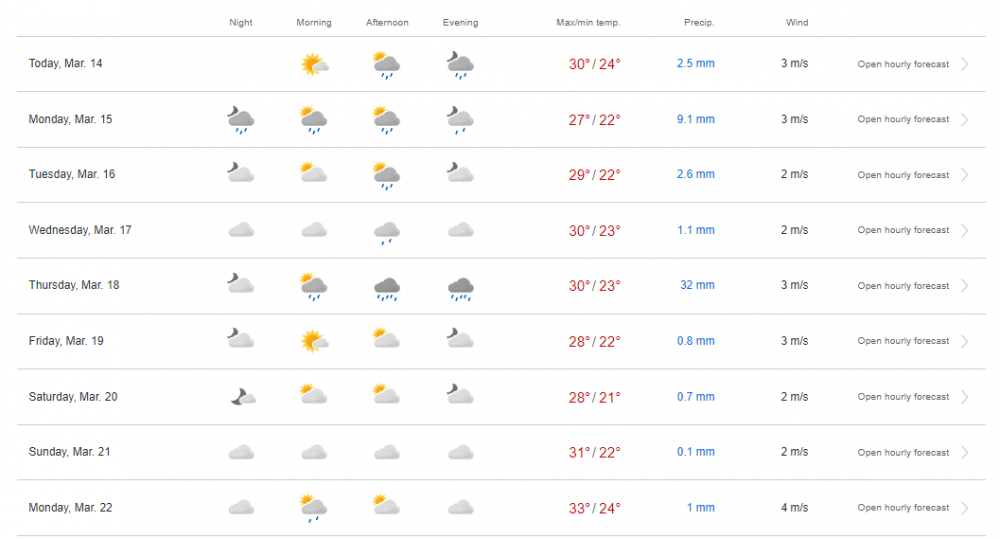Click Sunday Mar. 21 evening cloud icon
This screenshot has width=1000, height=539.
pos(460,452)
